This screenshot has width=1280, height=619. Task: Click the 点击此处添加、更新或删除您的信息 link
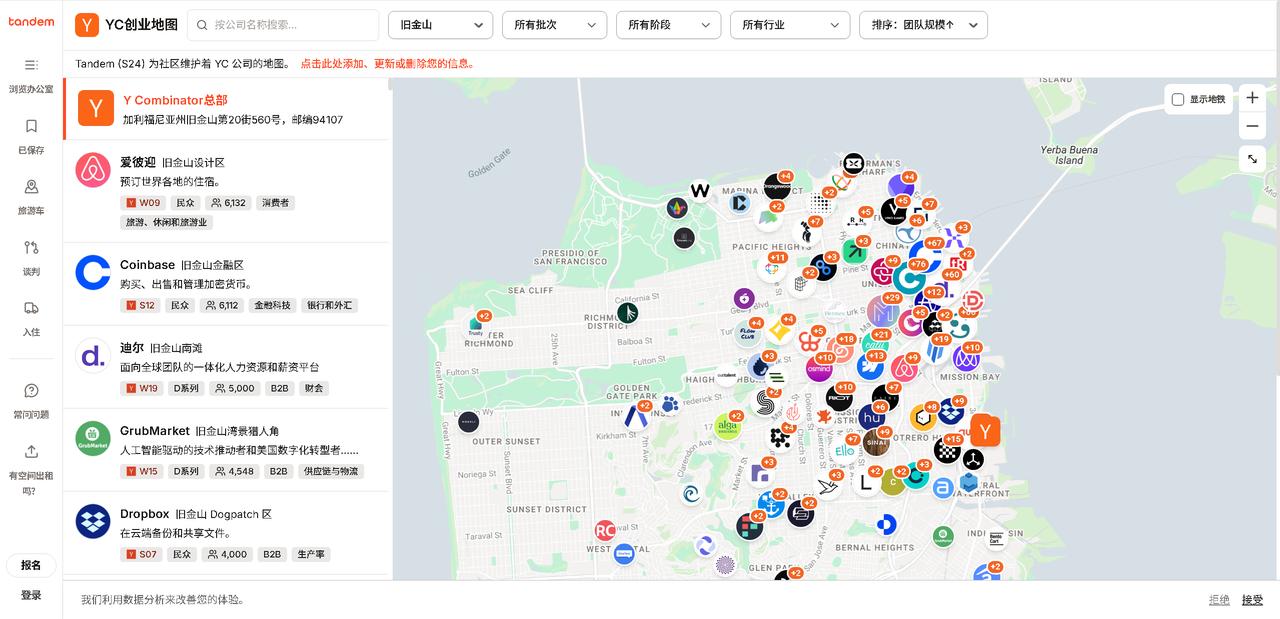[388, 64]
